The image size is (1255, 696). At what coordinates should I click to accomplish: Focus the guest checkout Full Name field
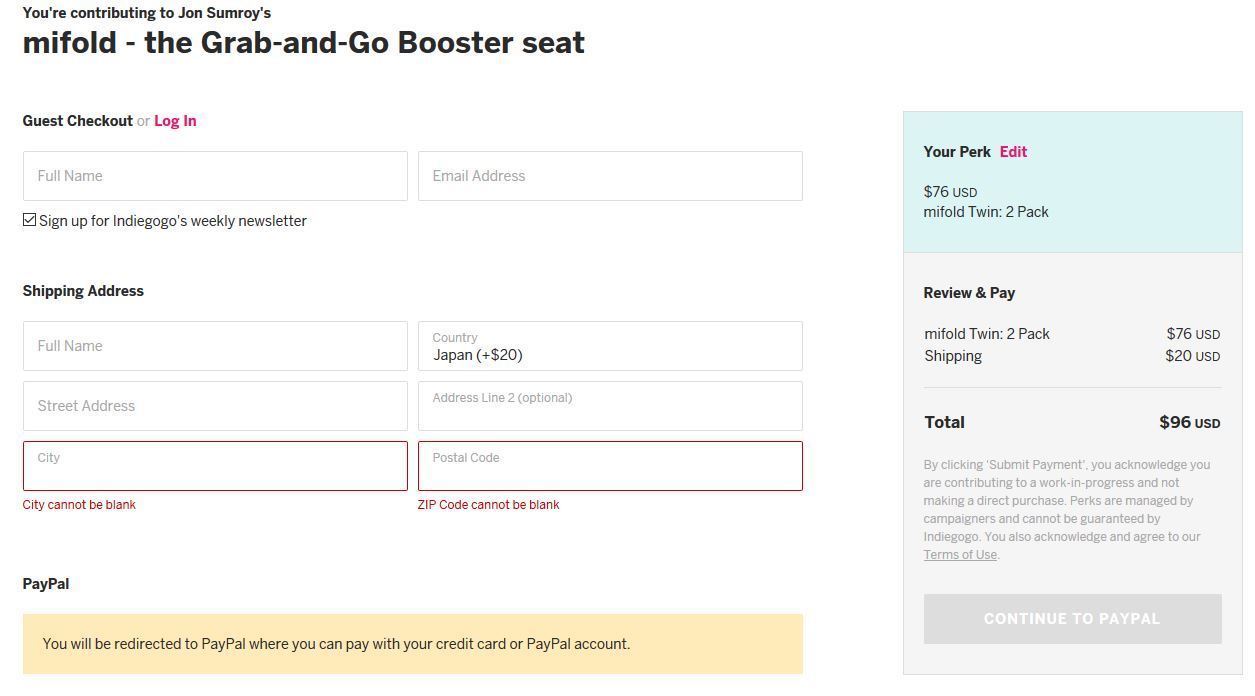215,176
